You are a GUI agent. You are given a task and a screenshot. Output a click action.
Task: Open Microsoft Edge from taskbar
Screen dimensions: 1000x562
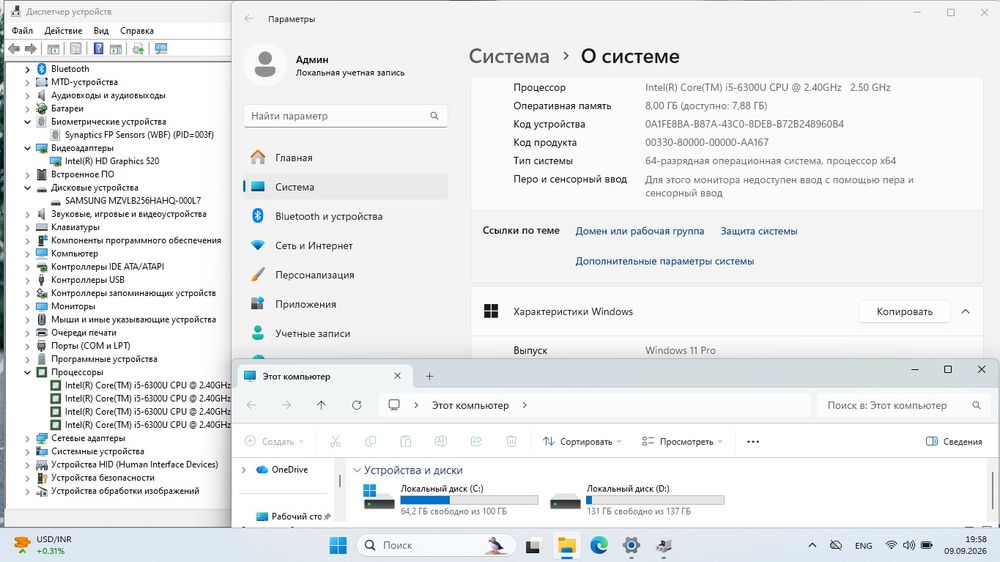(599, 545)
